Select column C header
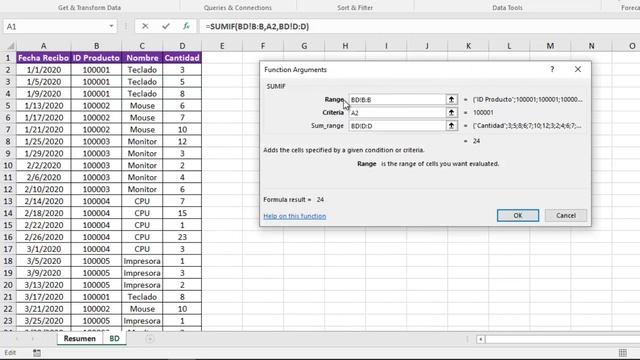Image resolution: width=640 pixels, height=360 pixels. [x=142, y=46]
